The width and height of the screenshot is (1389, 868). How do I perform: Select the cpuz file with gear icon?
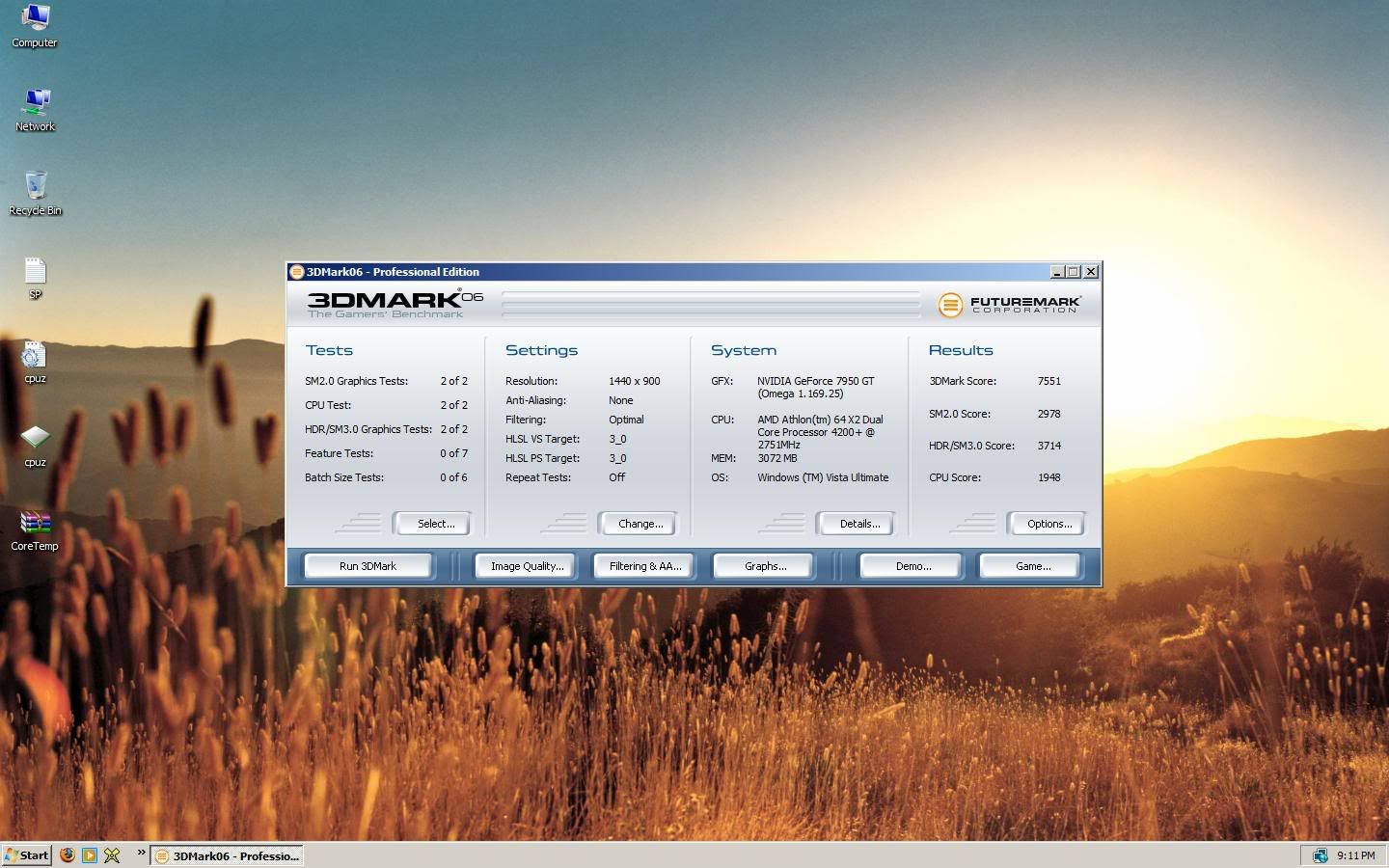pos(35,362)
